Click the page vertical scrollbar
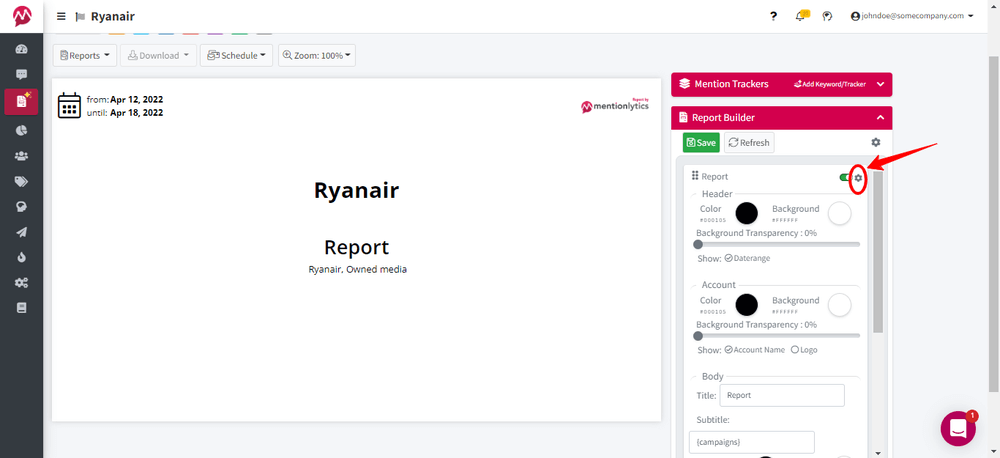The image size is (1000, 458). point(994,223)
